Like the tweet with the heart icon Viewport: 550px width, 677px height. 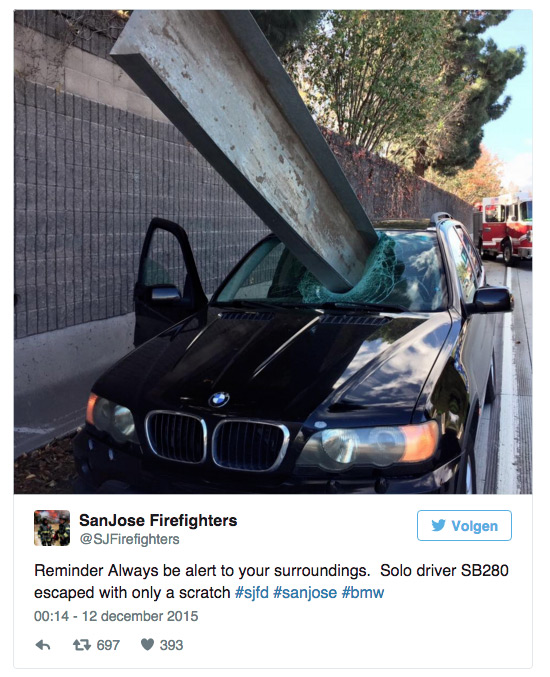147,645
